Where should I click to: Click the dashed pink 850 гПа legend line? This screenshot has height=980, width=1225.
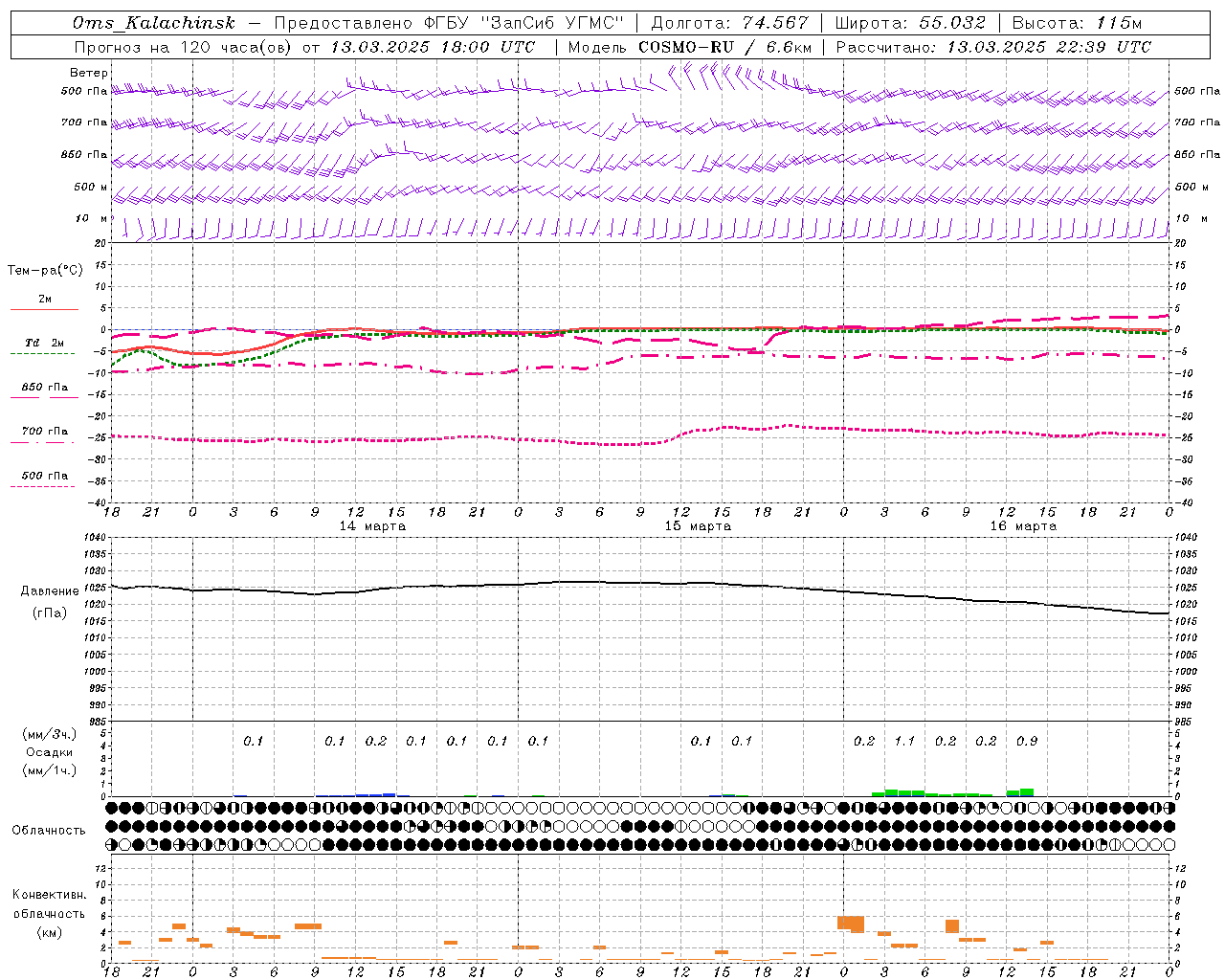click(44, 396)
